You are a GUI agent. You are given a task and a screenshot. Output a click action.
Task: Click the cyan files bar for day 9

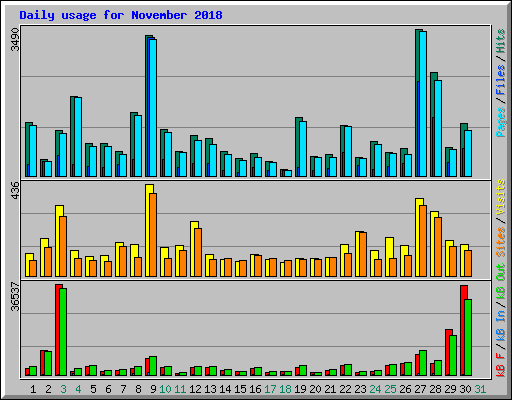pyautogui.click(x=153, y=108)
